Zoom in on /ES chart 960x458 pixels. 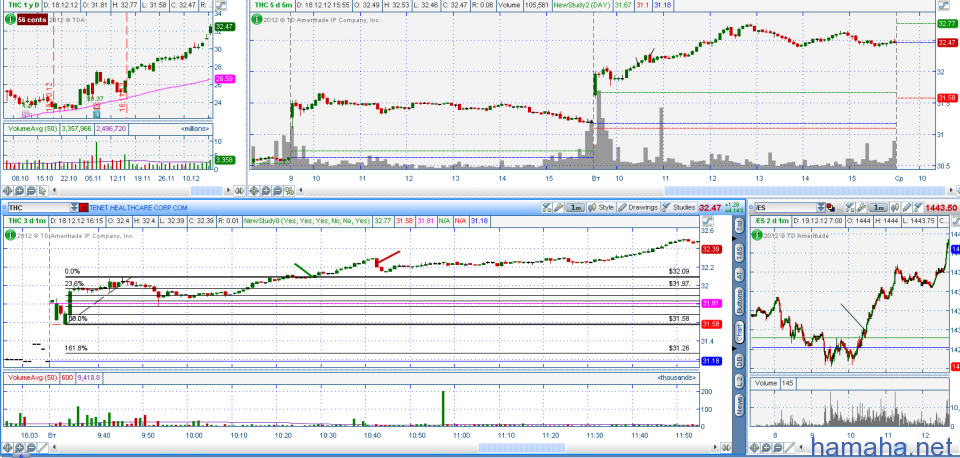(767, 448)
